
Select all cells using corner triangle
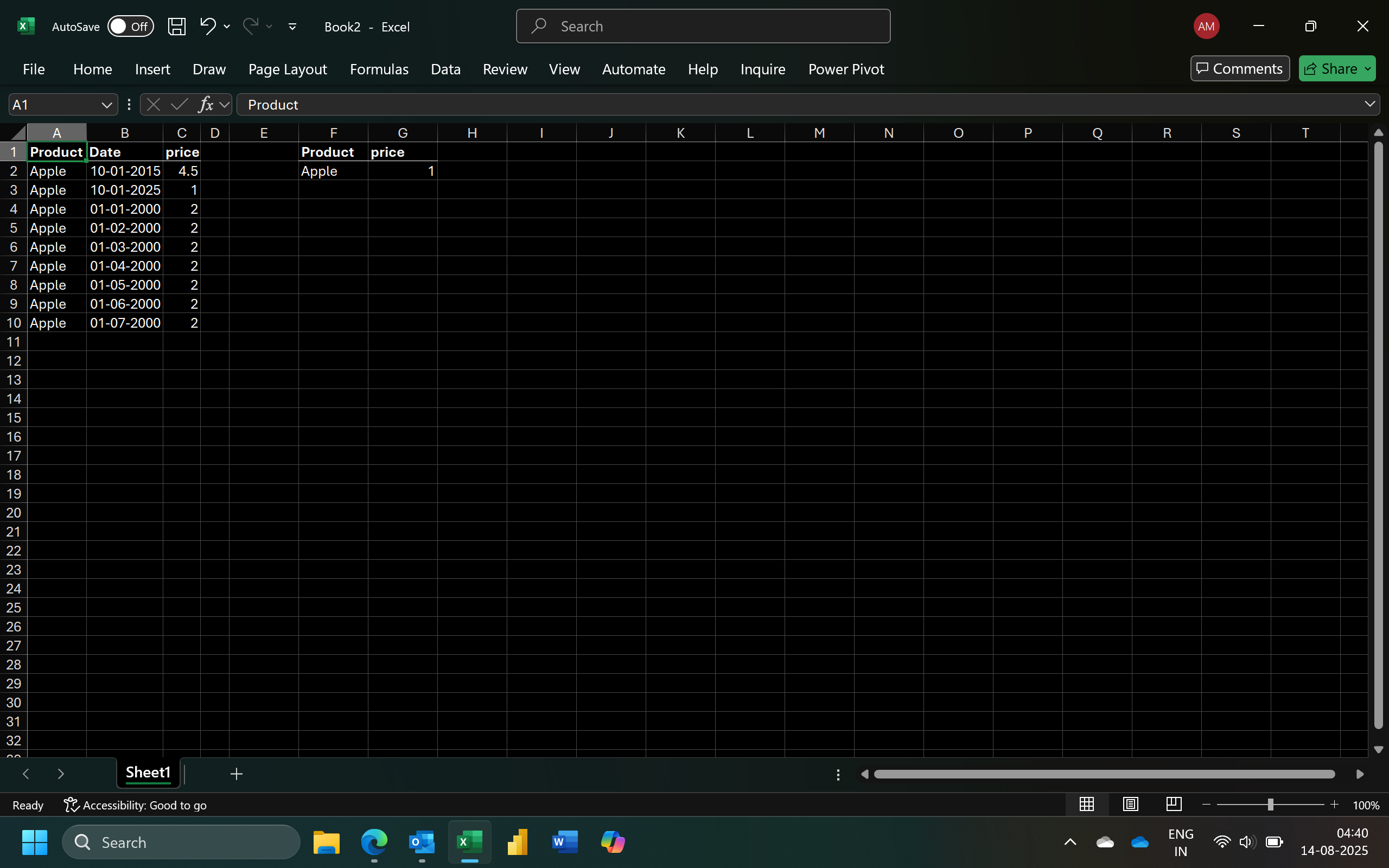point(18,133)
